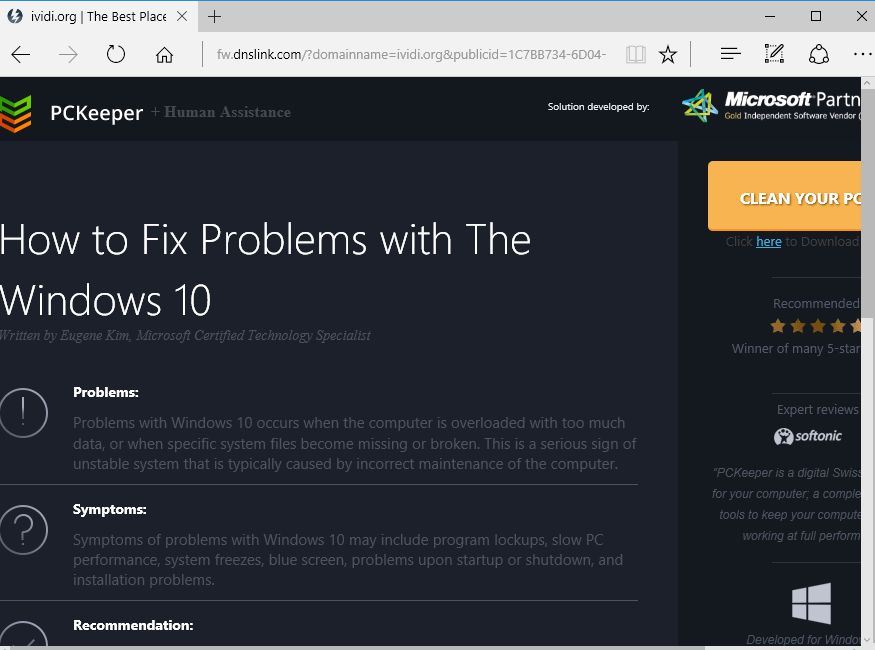The image size is (875, 650).
Task: Click the address bar URL field
Action: (412, 55)
